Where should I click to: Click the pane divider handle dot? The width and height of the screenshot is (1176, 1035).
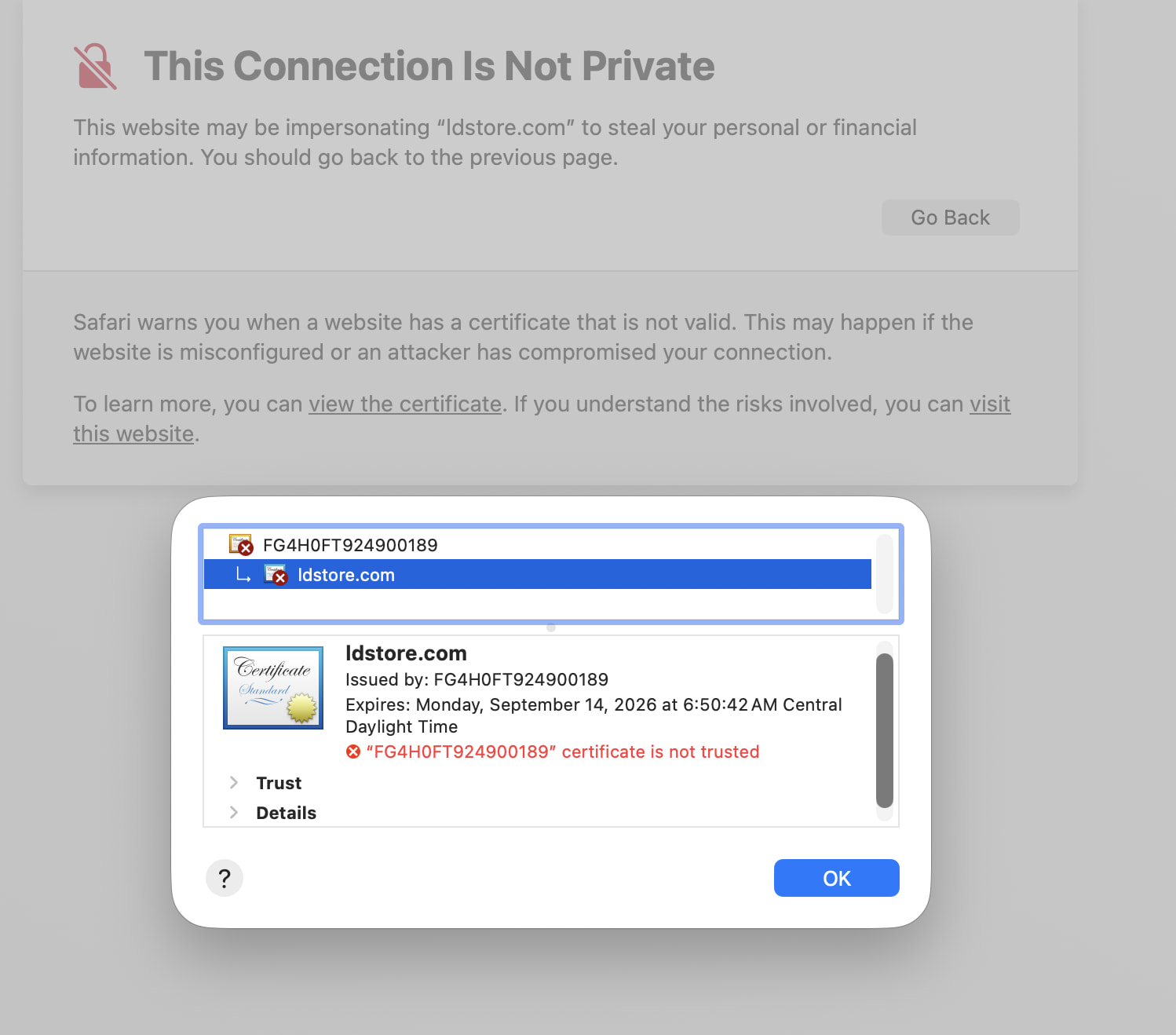pyautogui.click(x=551, y=627)
